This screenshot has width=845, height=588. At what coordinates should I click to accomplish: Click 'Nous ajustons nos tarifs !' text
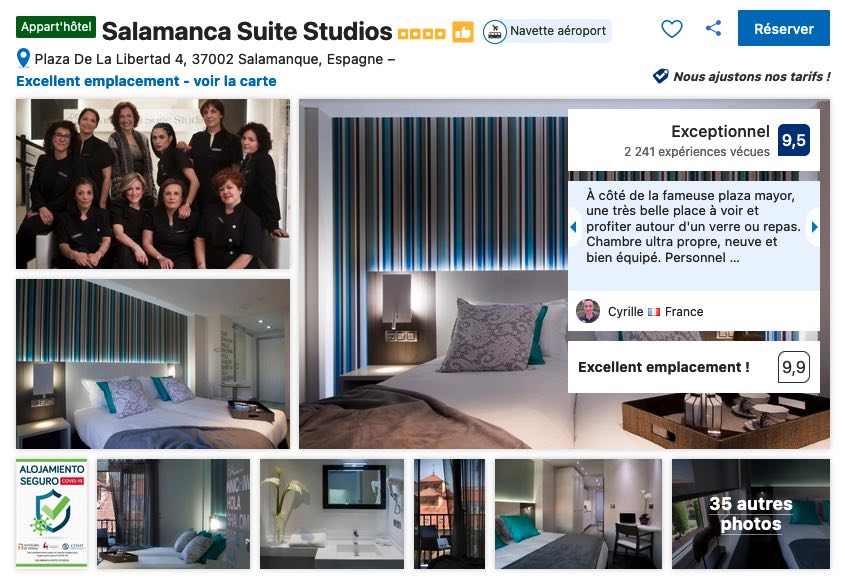752,77
